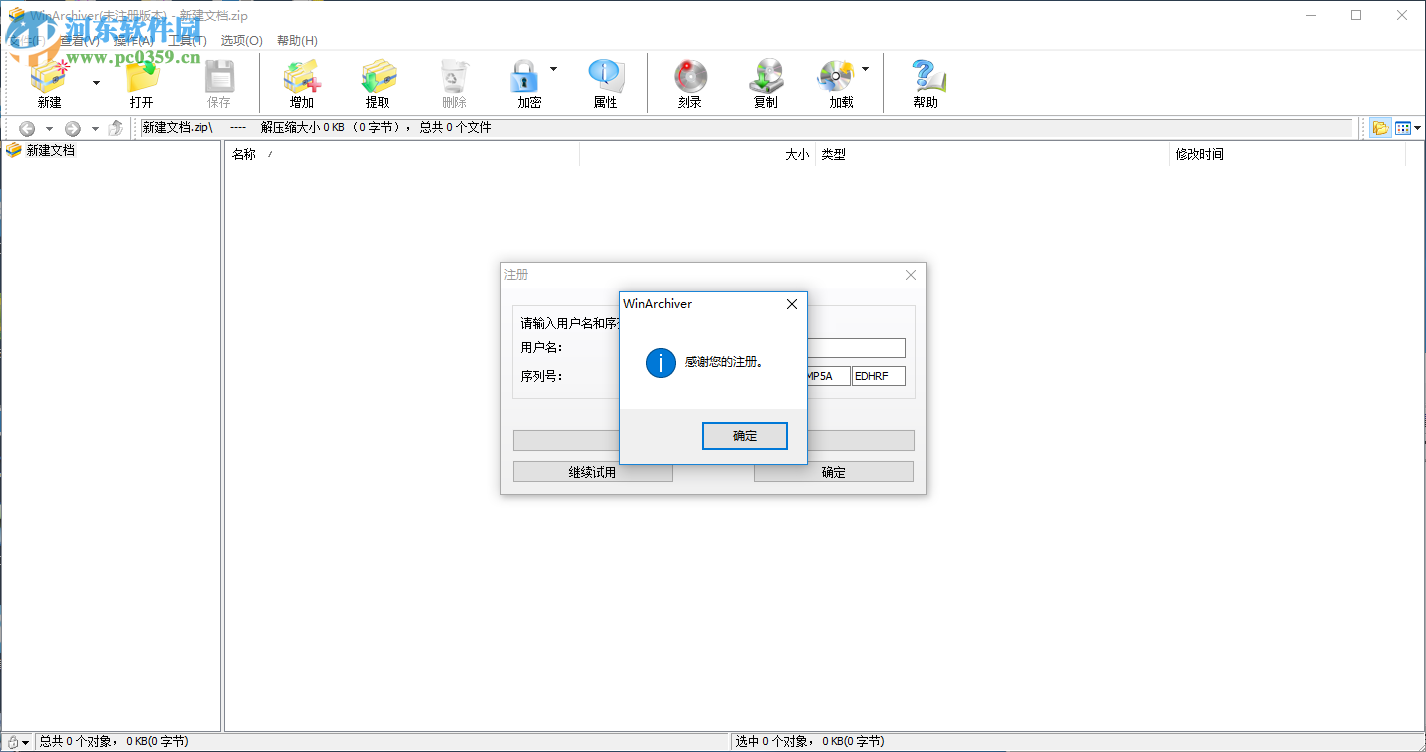Sort files by the 名称 column header

coord(247,154)
